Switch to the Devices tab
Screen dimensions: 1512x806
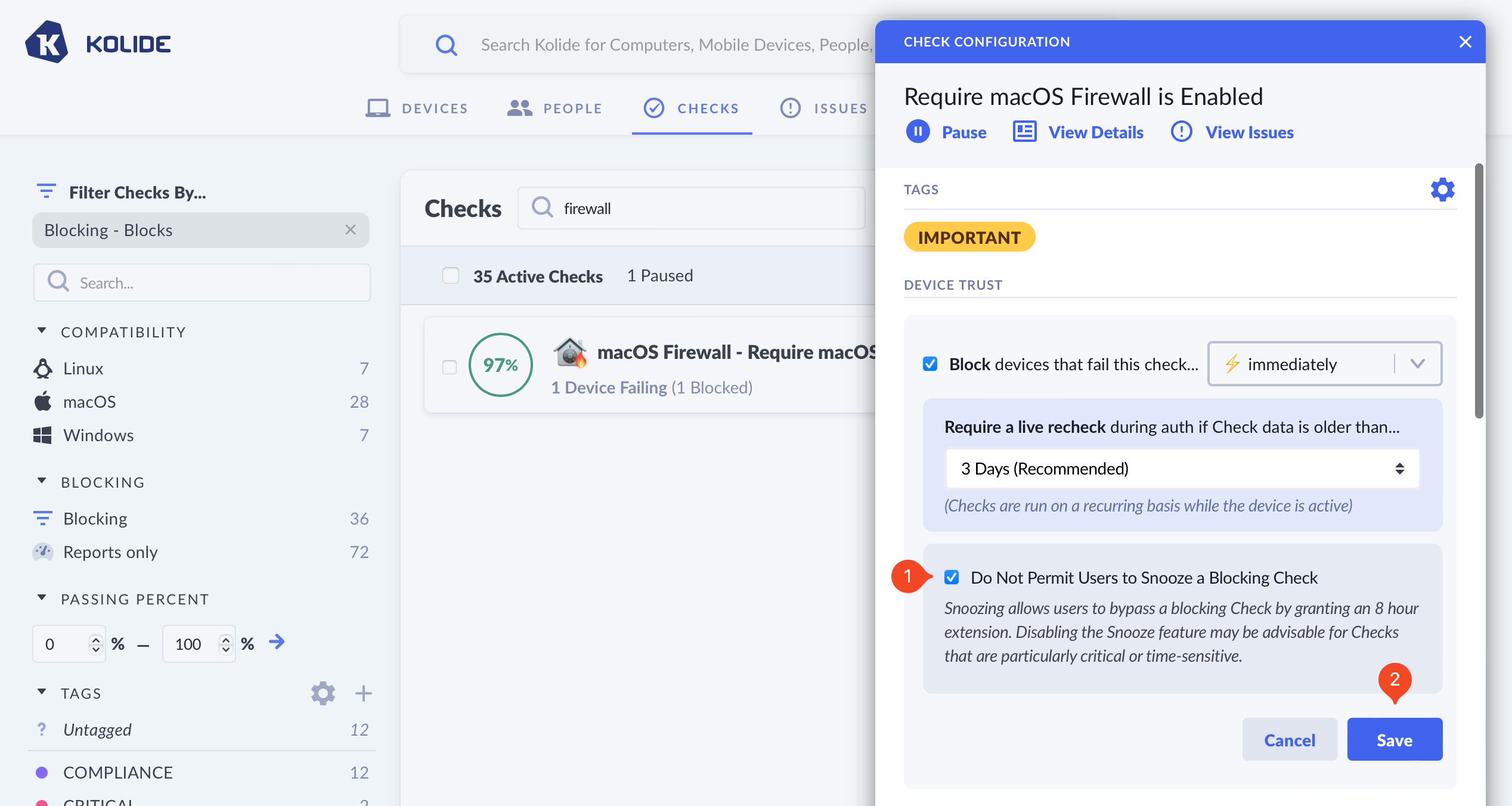point(417,108)
